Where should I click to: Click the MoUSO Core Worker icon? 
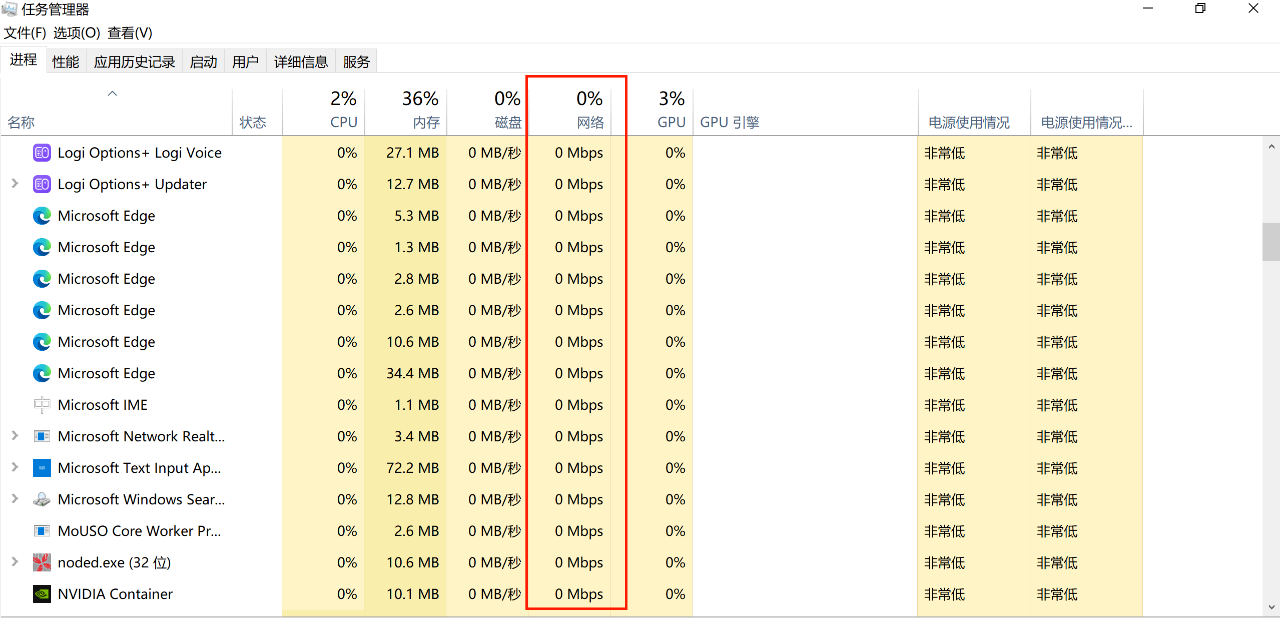[42, 531]
